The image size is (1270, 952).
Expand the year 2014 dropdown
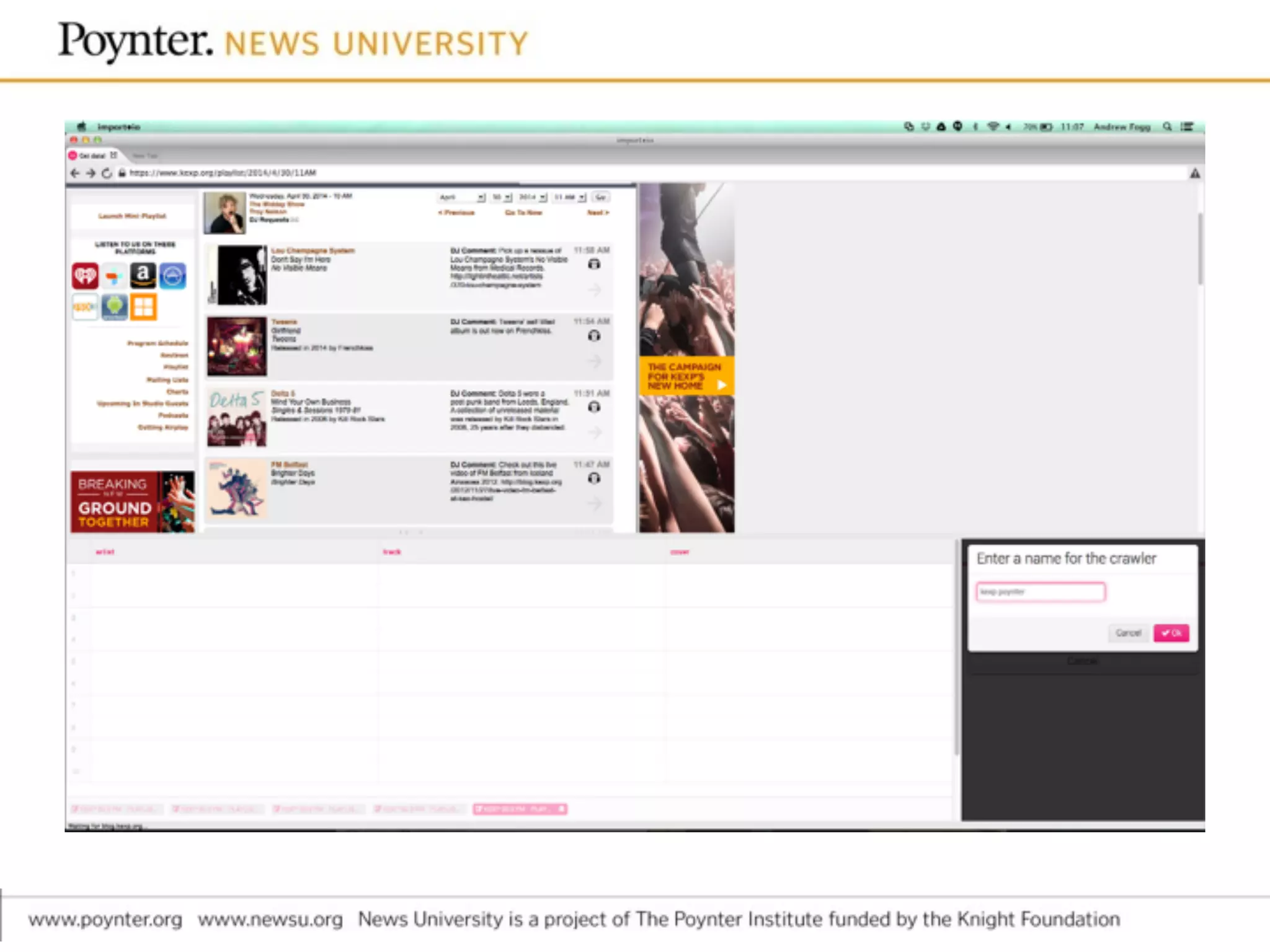(x=532, y=197)
